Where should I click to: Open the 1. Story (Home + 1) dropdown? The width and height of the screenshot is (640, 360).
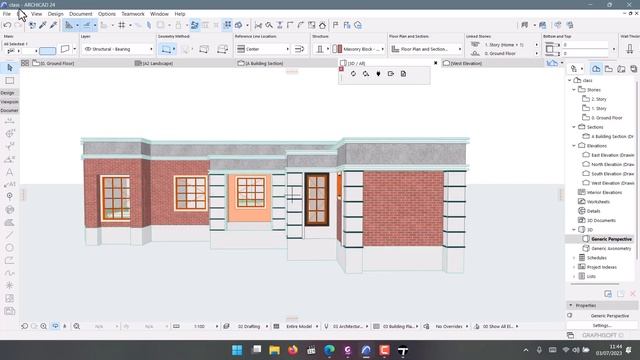(504, 44)
